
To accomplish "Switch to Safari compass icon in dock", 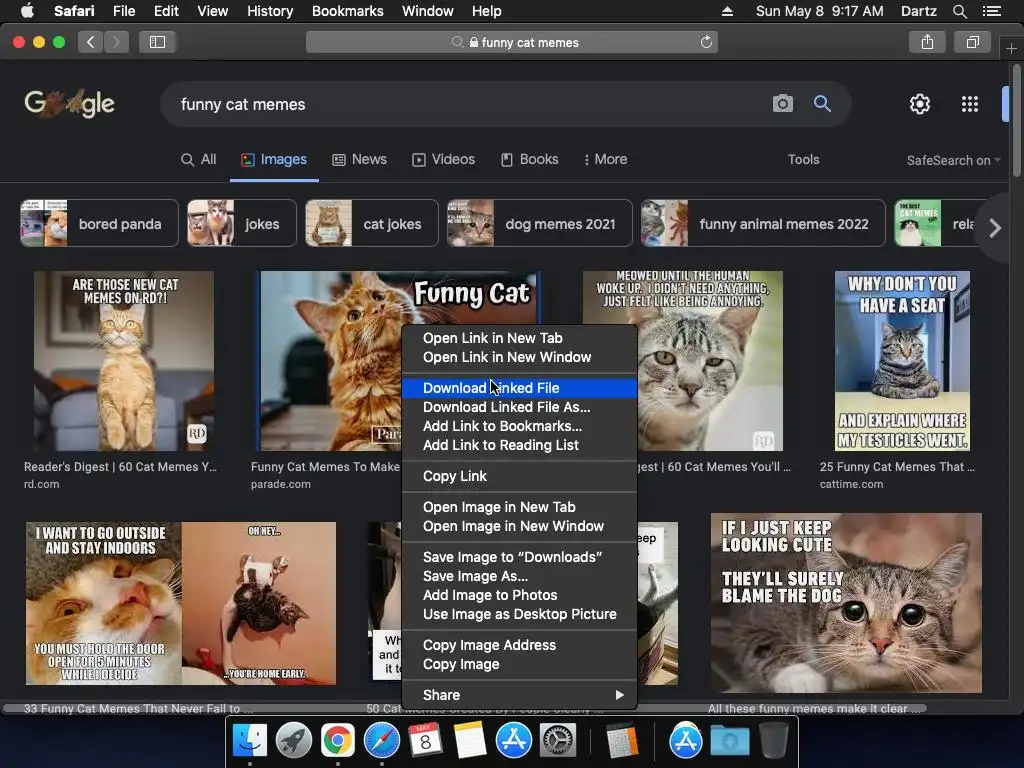I will tap(381, 741).
